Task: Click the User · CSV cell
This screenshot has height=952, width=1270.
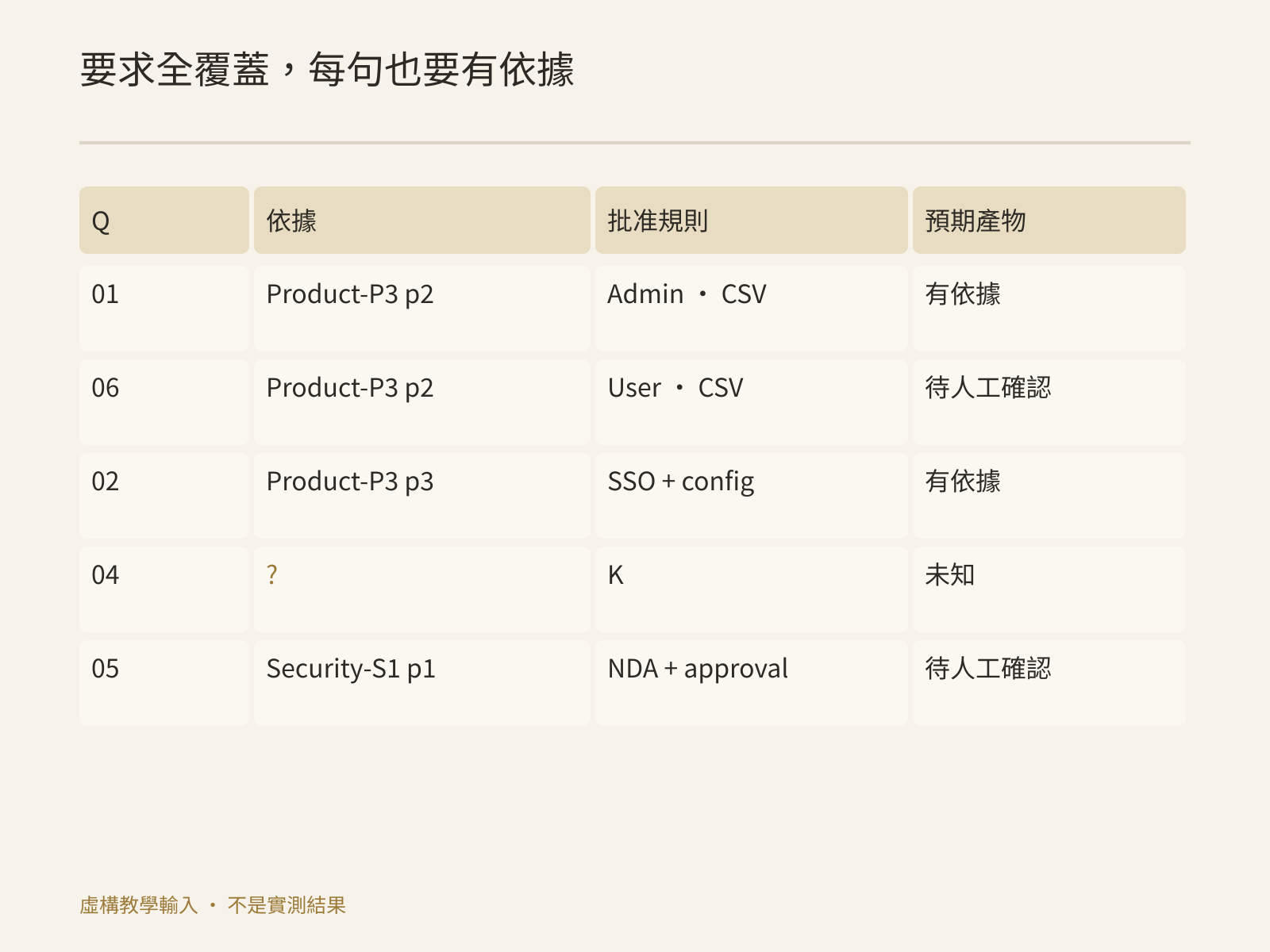Action: pos(752,402)
